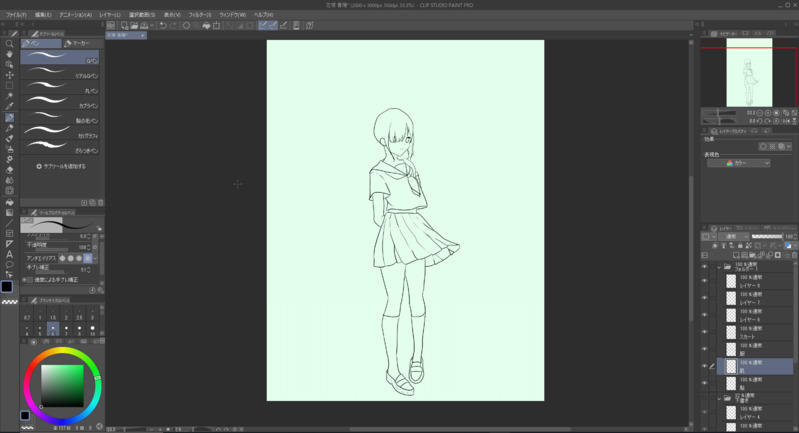The image size is (799, 433).
Task: Select the Rectangle selection tool
Action: pyautogui.click(x=9, y=86)
